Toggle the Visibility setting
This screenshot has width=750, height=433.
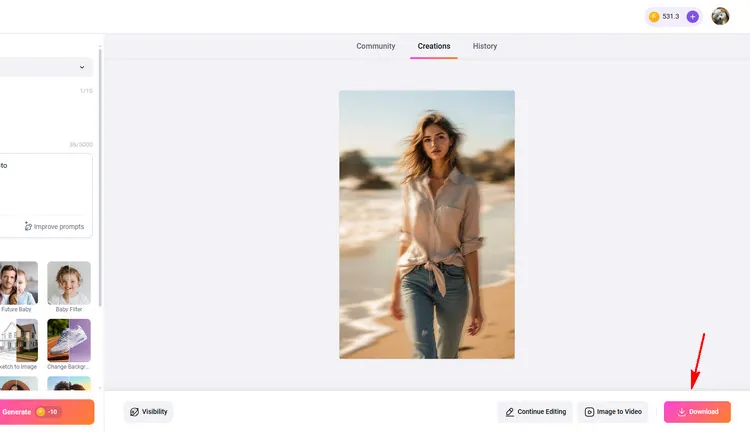(148, 411)
